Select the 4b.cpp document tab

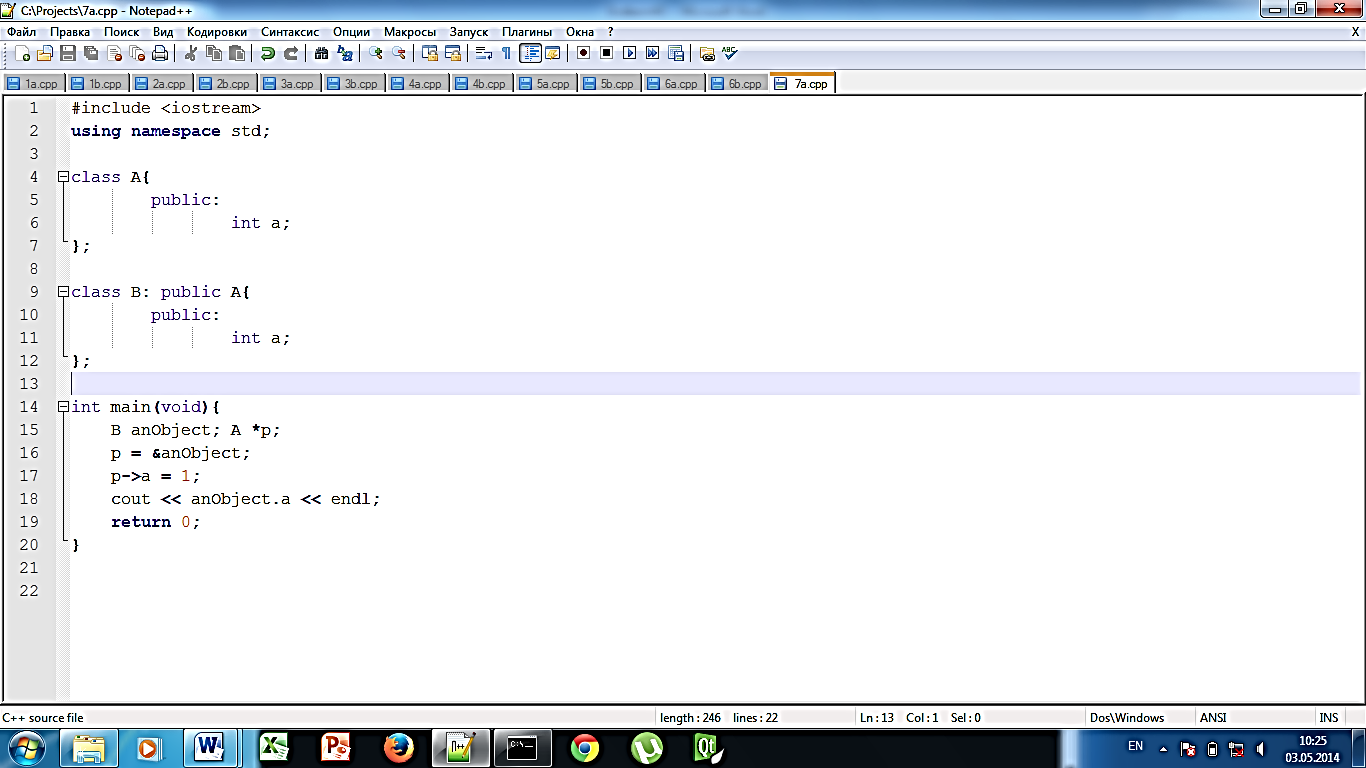coord(481,84)
